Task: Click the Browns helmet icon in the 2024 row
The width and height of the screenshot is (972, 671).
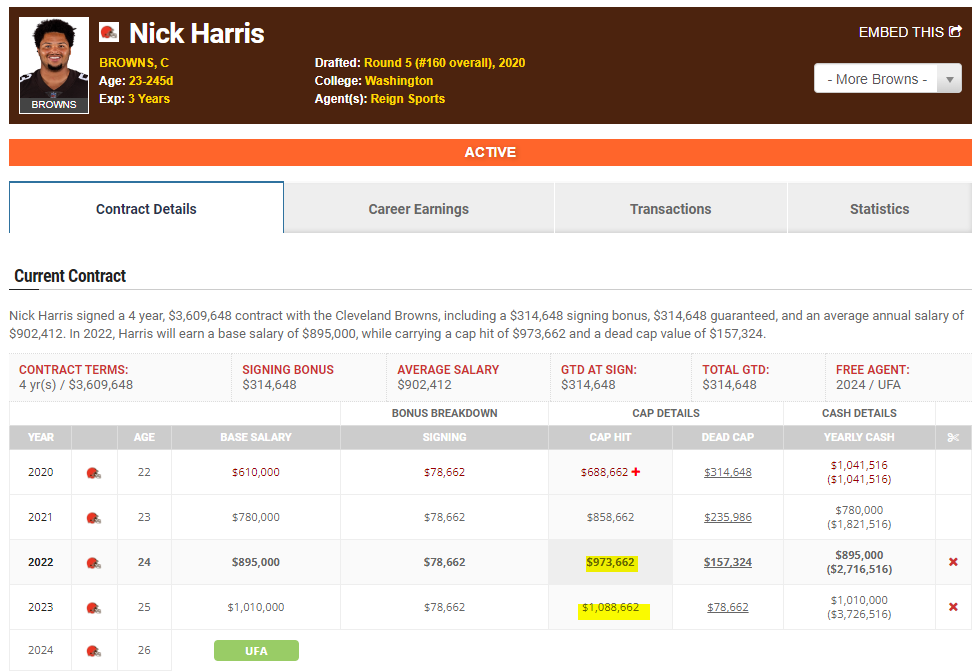Action: (94, 651)
